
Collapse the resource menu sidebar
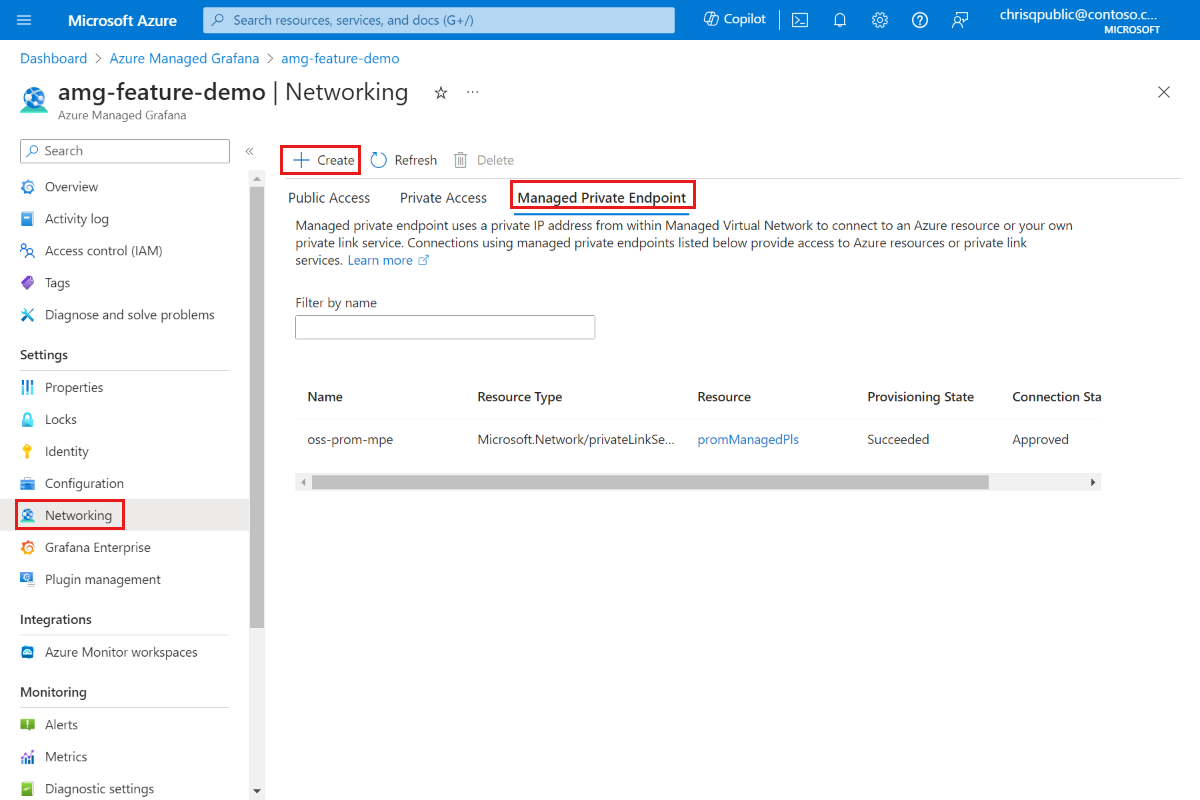tap(249, 151)
